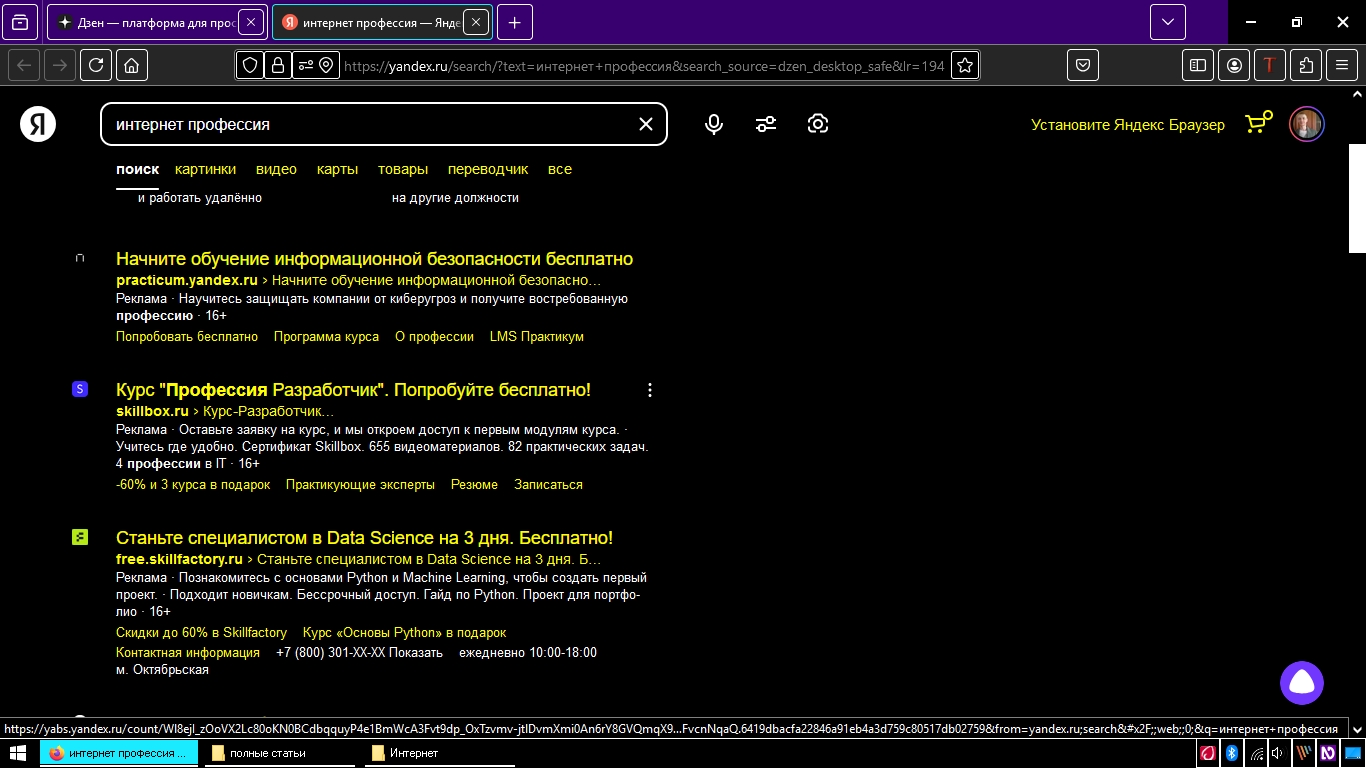Search by image with camera icon
The width and height of the screenshot is (1366, 768).
[x=818, y=124]
